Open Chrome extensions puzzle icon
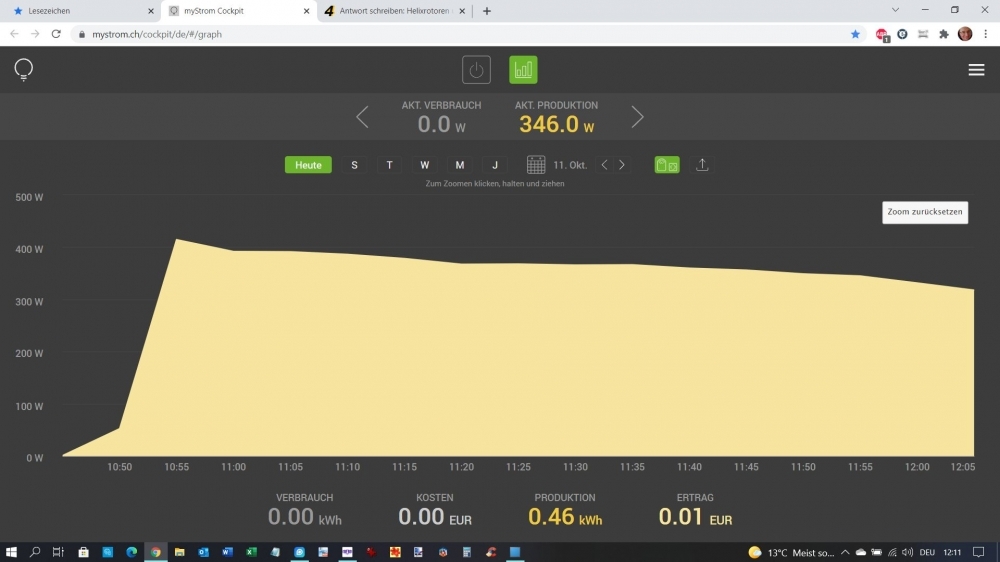The image size is (1000, 562). point(943,33)
